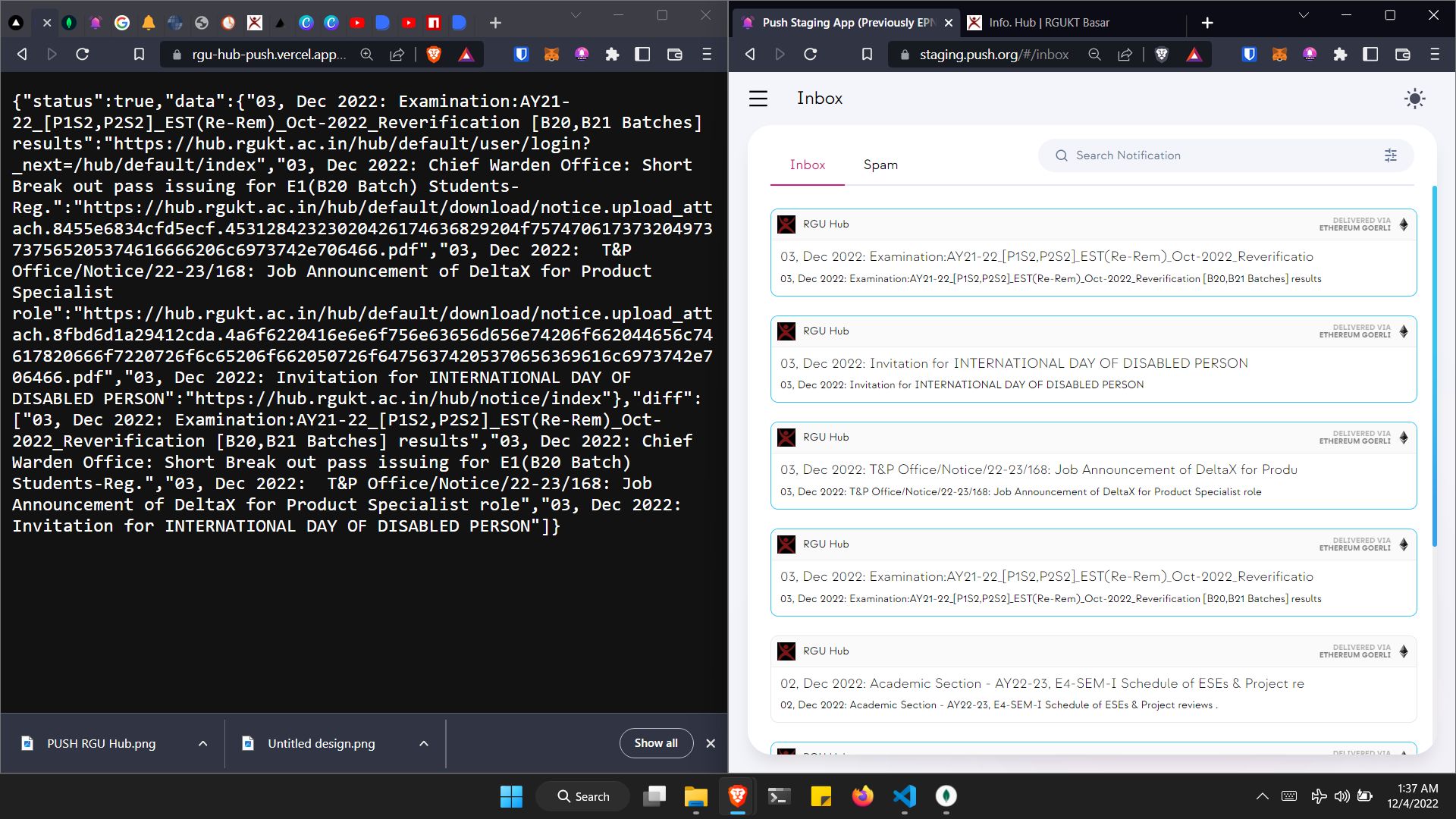Reload staging.push.org page

810,54
